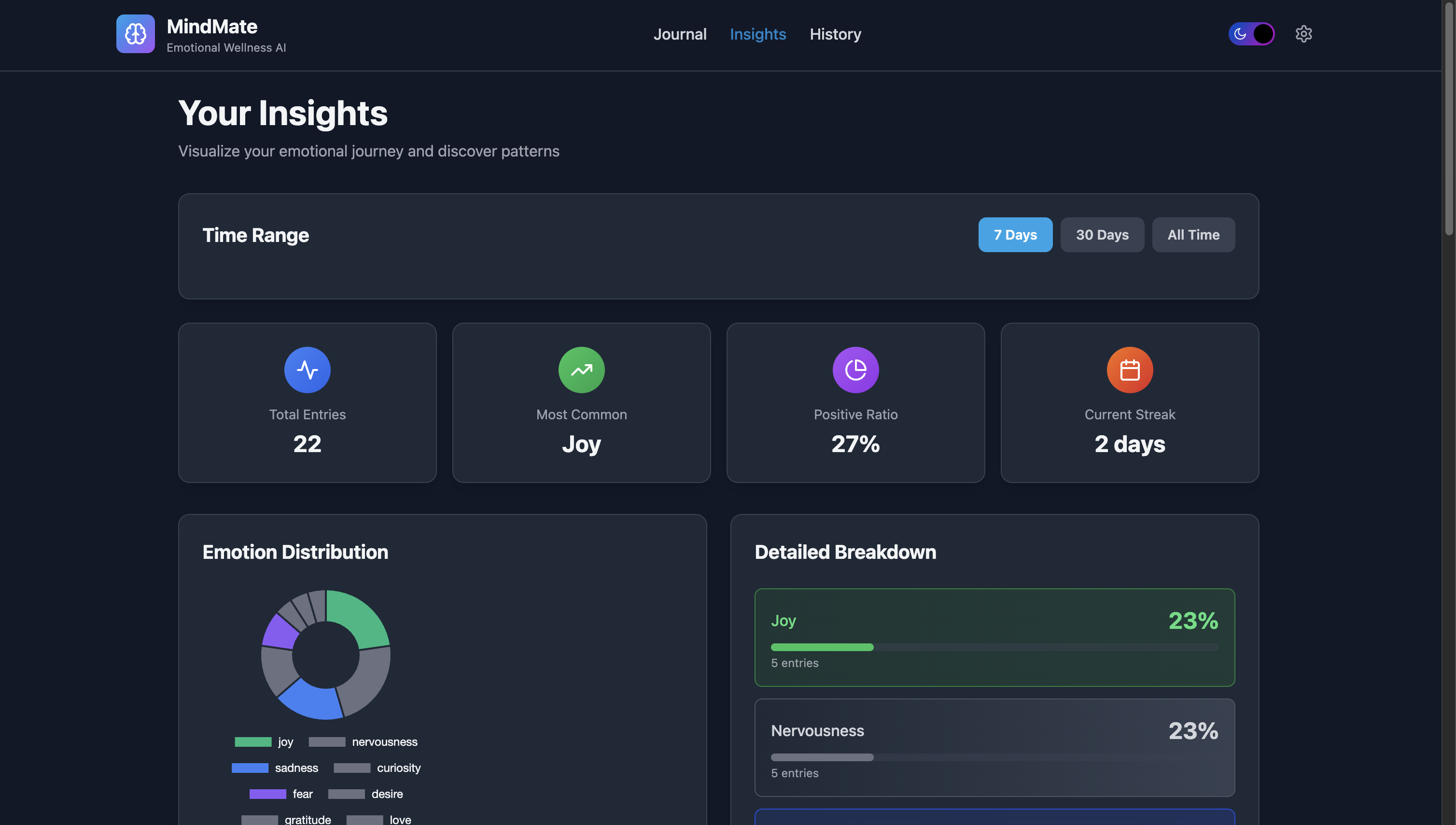The height and width of the screenshot is (825, 1456).
Task: Open settings via the gear icon
Action: point(1303,34)
